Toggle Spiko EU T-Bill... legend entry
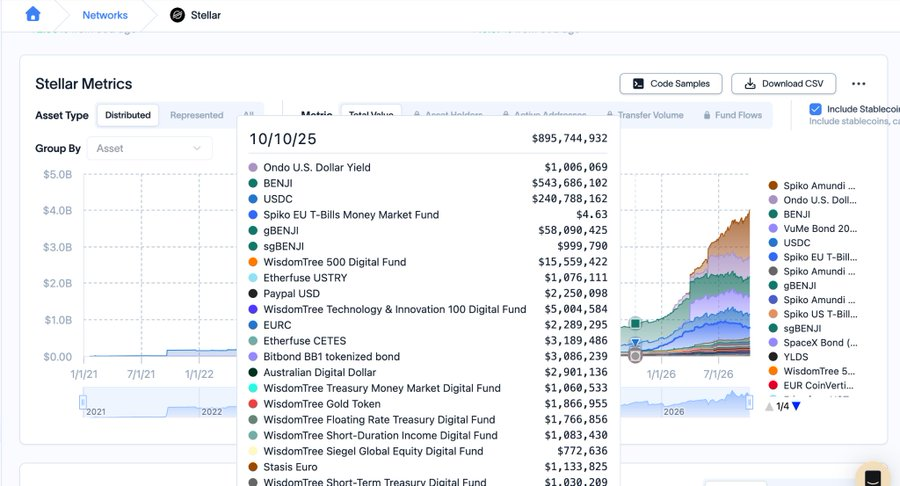Image resolution: width=900 pixels, height=486 pixels. tap(812, 257)
